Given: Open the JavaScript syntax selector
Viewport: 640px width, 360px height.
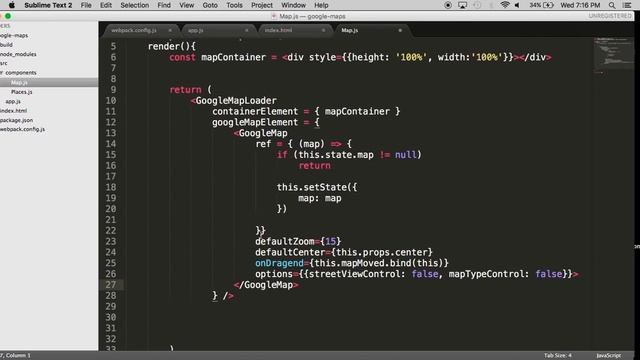Looking at the screenshot, I should [608, 356].
